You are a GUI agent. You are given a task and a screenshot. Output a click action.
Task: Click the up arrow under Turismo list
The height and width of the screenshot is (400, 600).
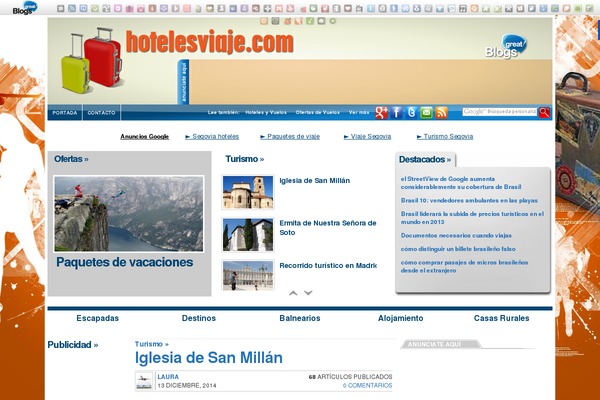click(x=293, y=293)
